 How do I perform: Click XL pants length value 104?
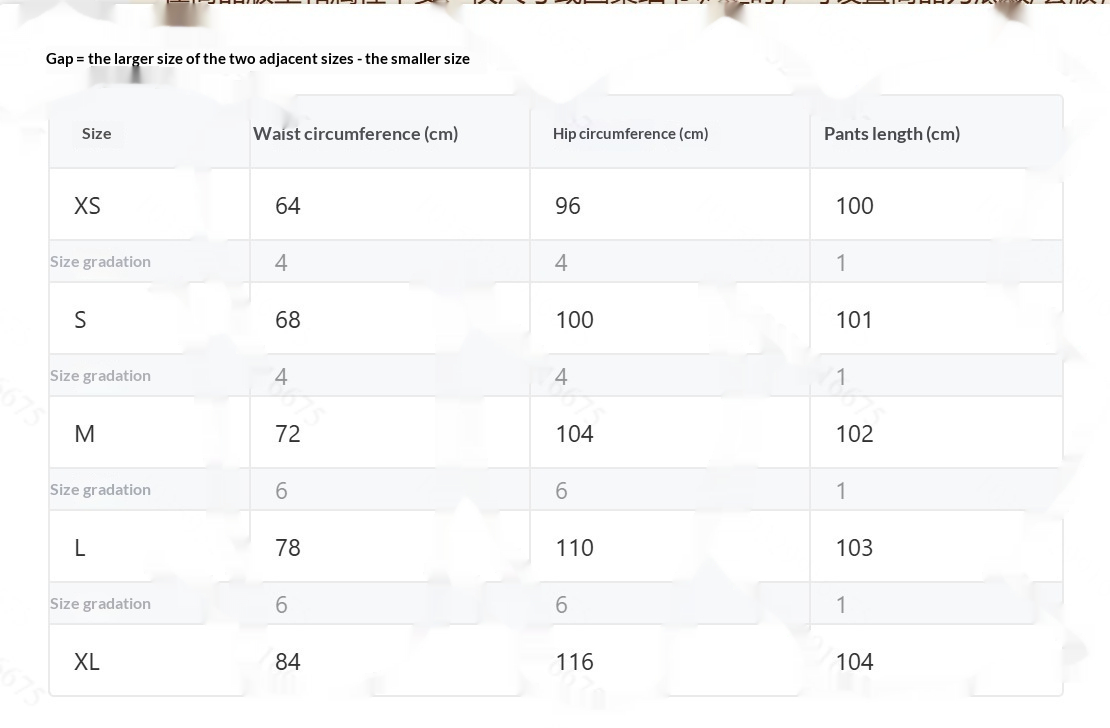(x=854, y=661)
